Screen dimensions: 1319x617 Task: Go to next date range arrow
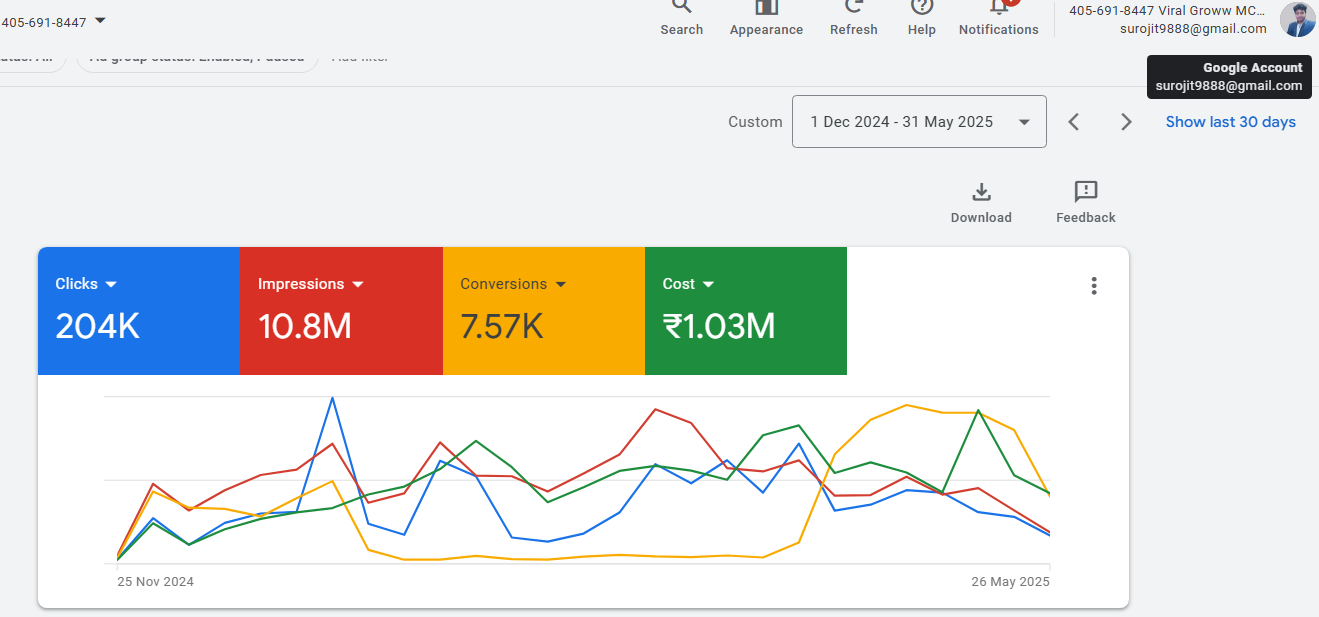[x=1126, y=122]
